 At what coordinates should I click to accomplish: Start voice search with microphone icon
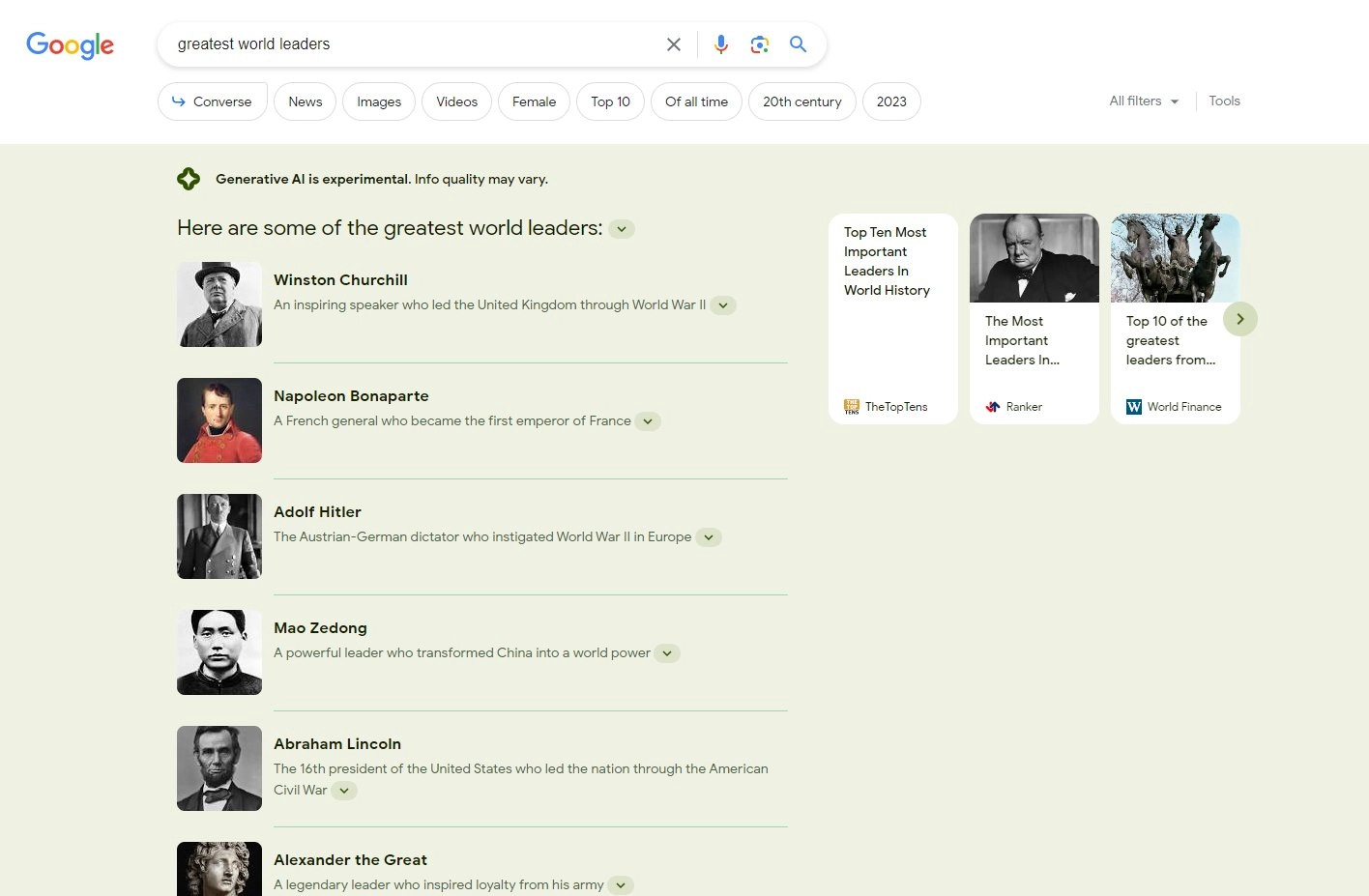click(721, 44)
